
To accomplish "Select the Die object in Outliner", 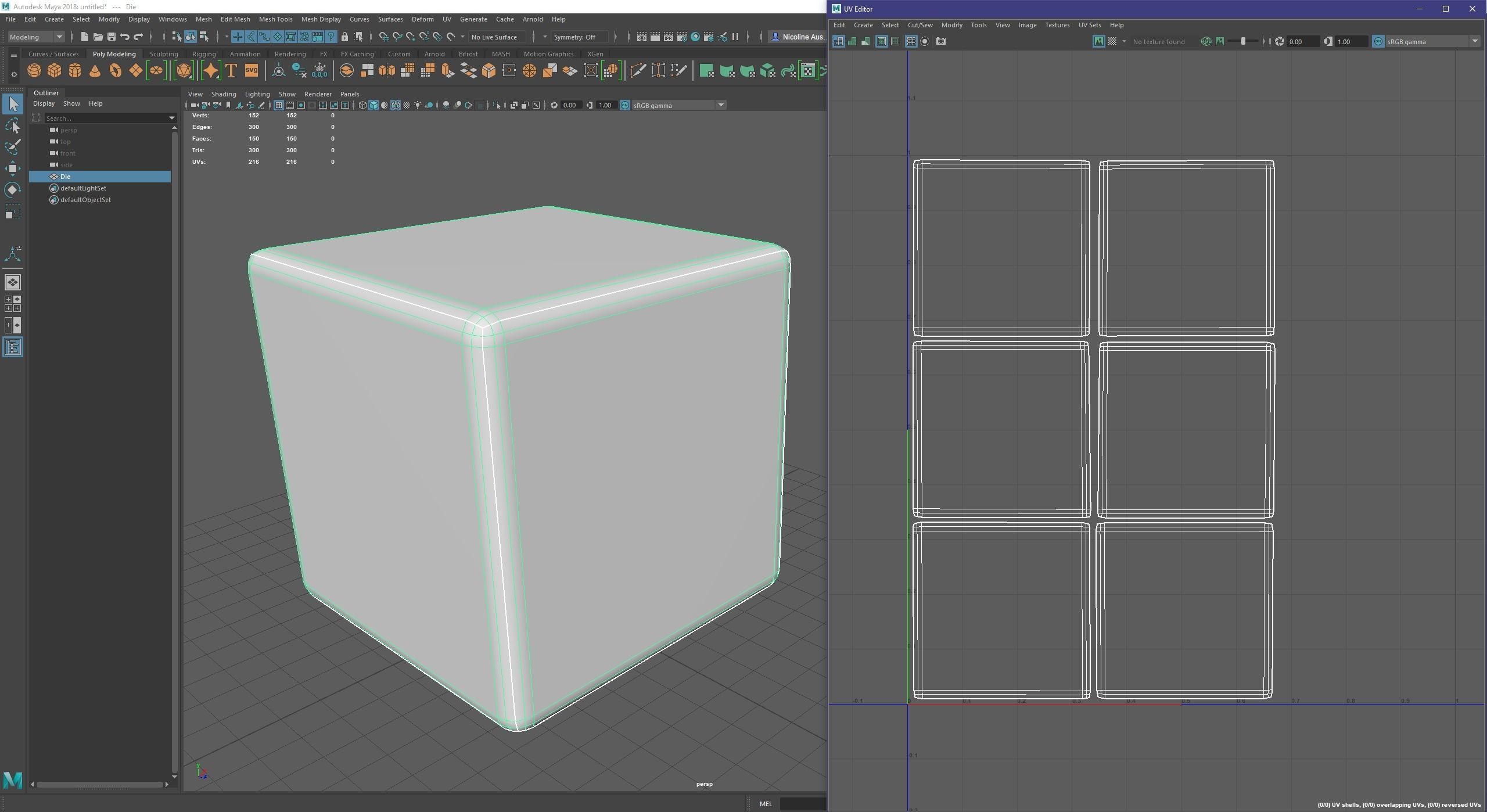I will point(65,177).
